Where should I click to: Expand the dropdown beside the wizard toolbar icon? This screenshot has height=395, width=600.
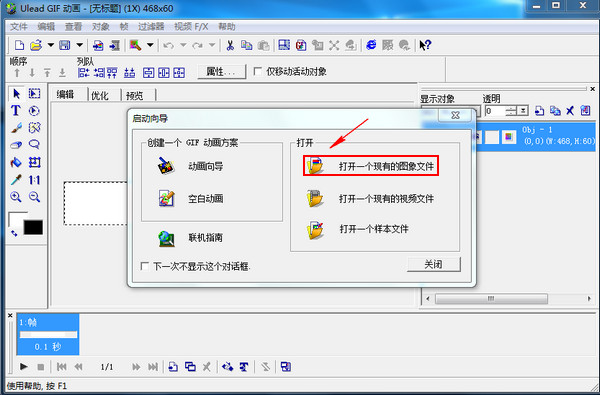[x=150, y=45]
